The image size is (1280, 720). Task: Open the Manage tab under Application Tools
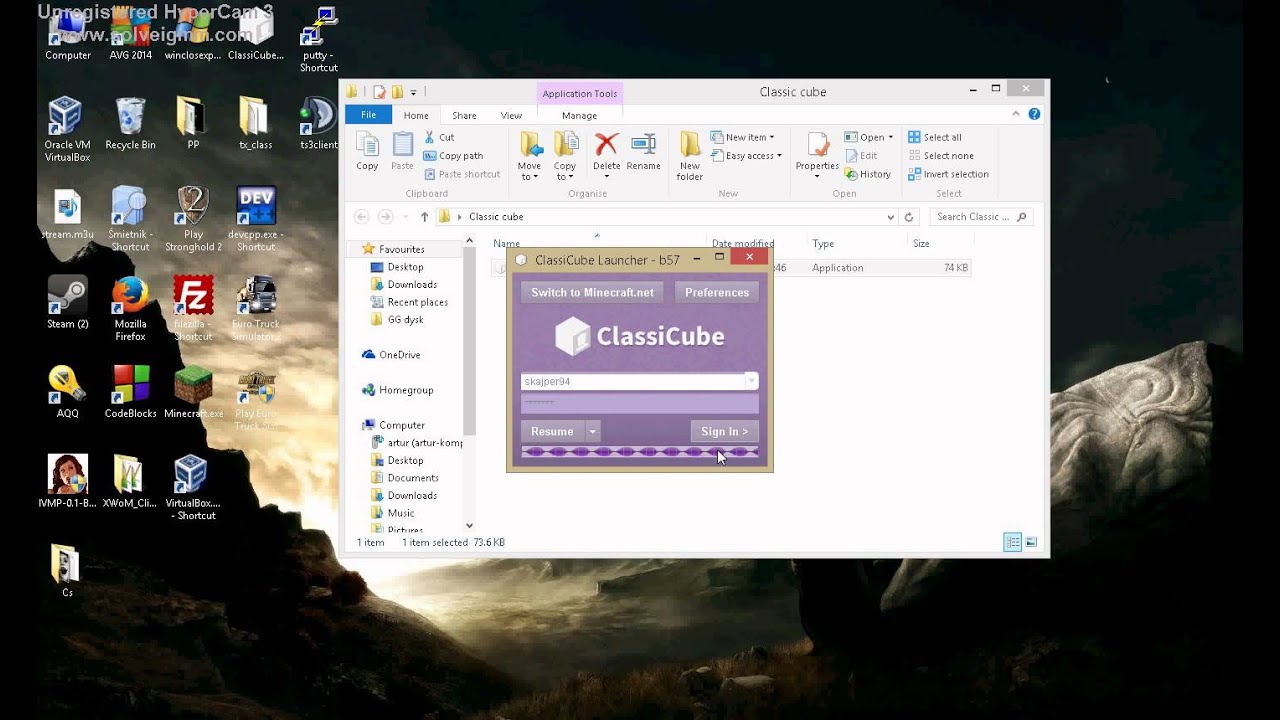pos(579,116)
